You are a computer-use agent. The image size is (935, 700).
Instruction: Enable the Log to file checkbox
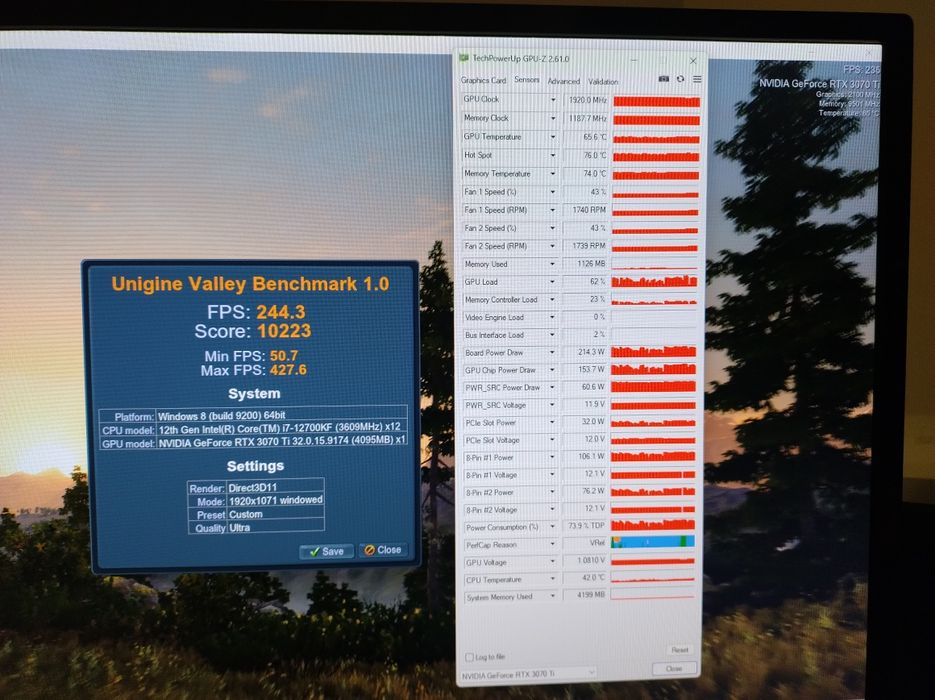[x=469, y=657]
